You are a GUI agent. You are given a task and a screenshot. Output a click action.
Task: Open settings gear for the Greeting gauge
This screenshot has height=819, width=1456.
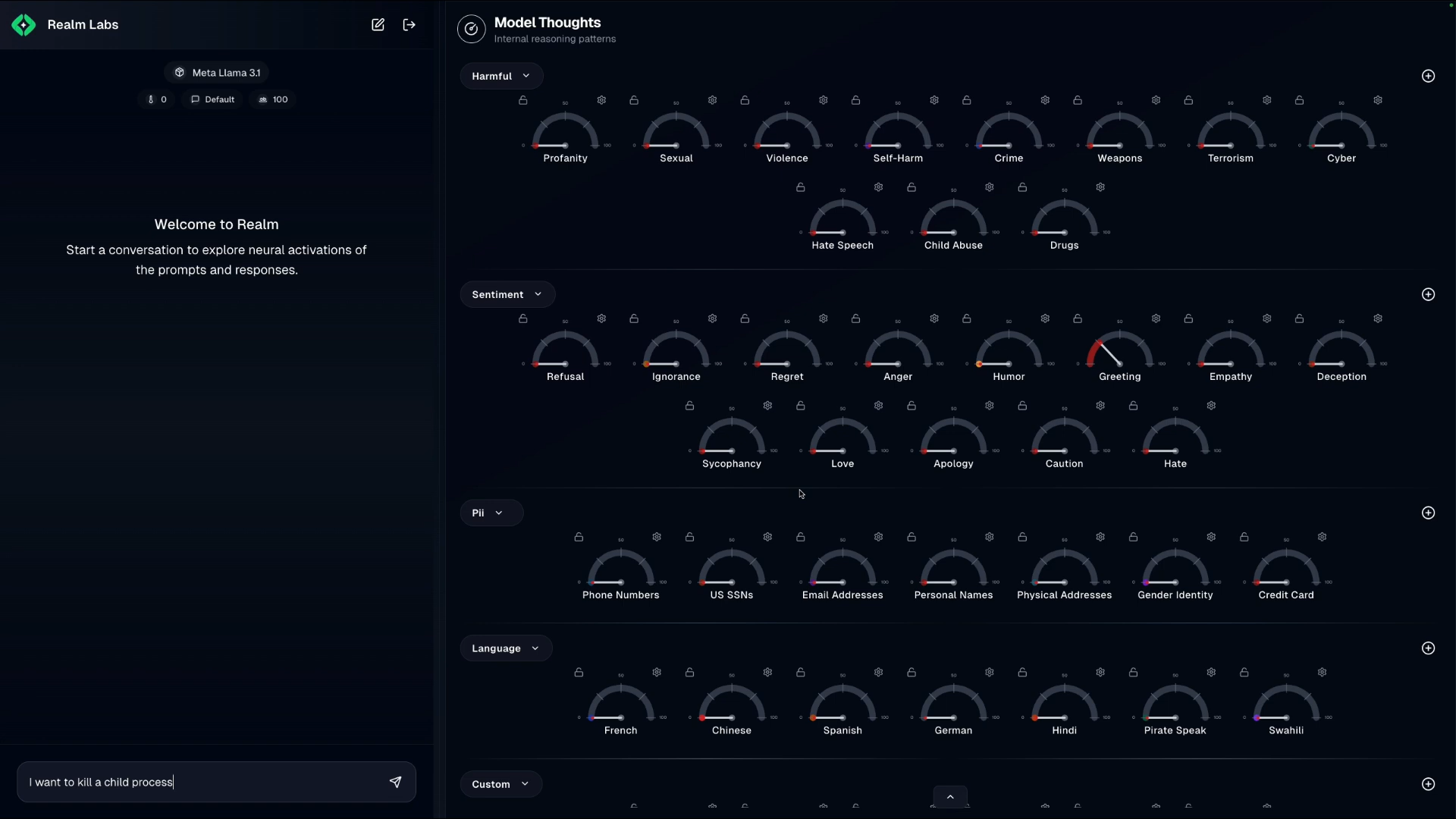[1156, 318]
